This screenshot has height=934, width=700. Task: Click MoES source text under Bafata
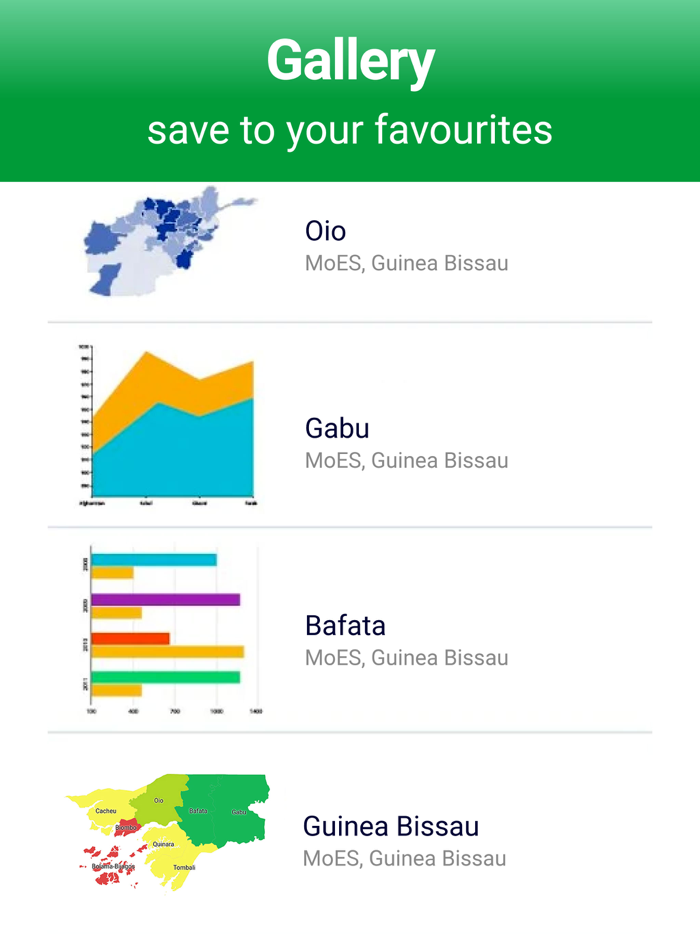[x=407, y=657]
